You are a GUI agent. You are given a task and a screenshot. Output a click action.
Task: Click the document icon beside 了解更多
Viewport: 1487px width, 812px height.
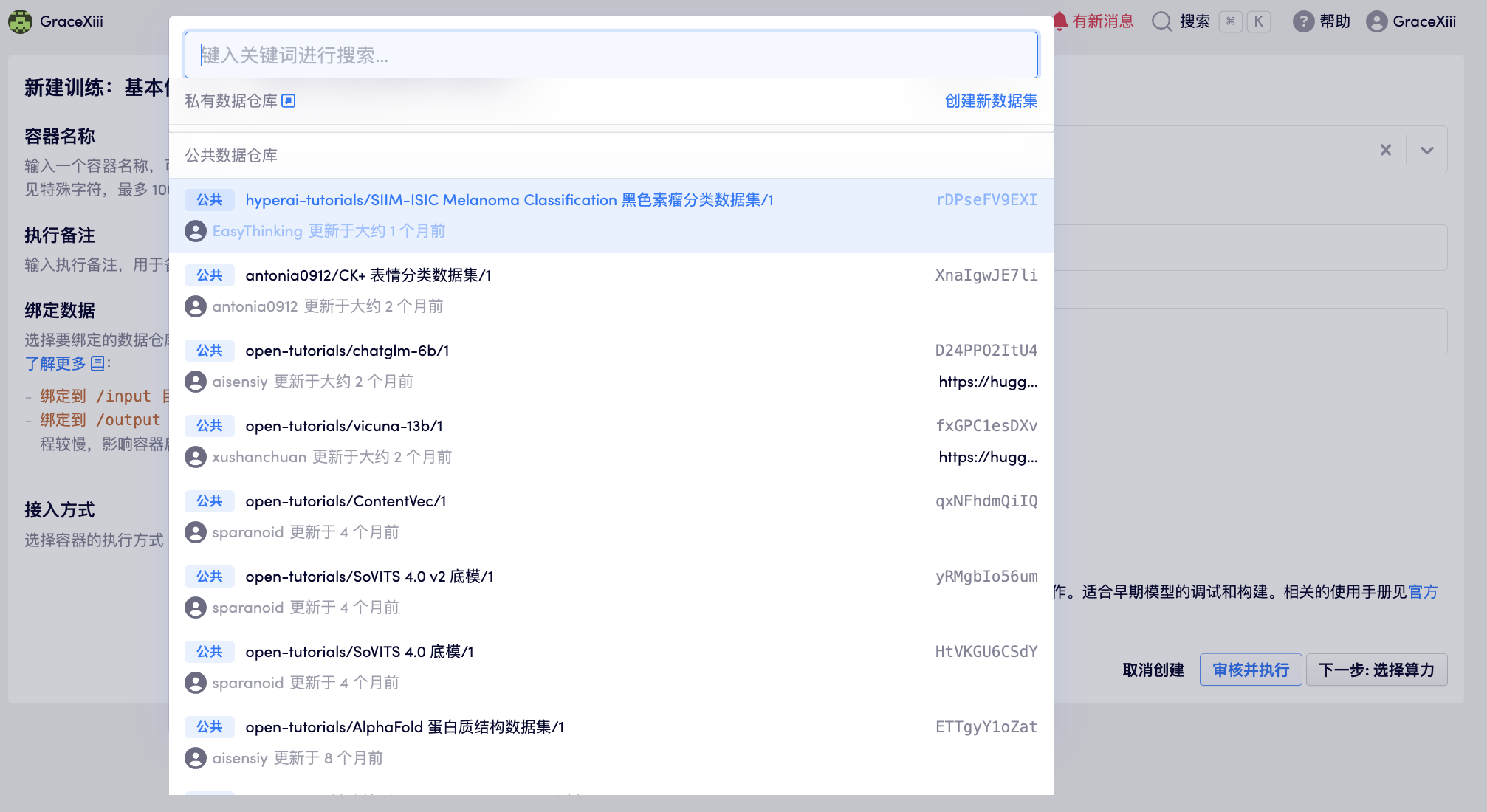tap(97, 363)
